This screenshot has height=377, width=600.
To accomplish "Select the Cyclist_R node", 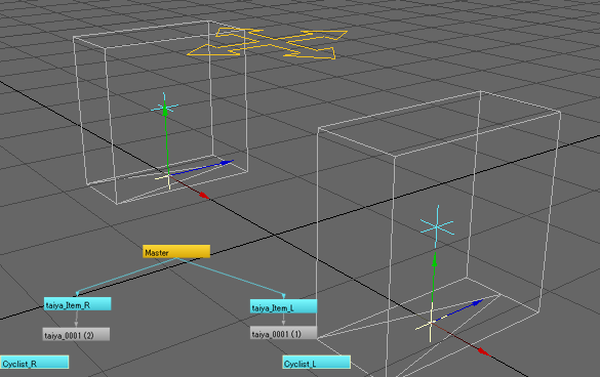I will click(34, 362).
